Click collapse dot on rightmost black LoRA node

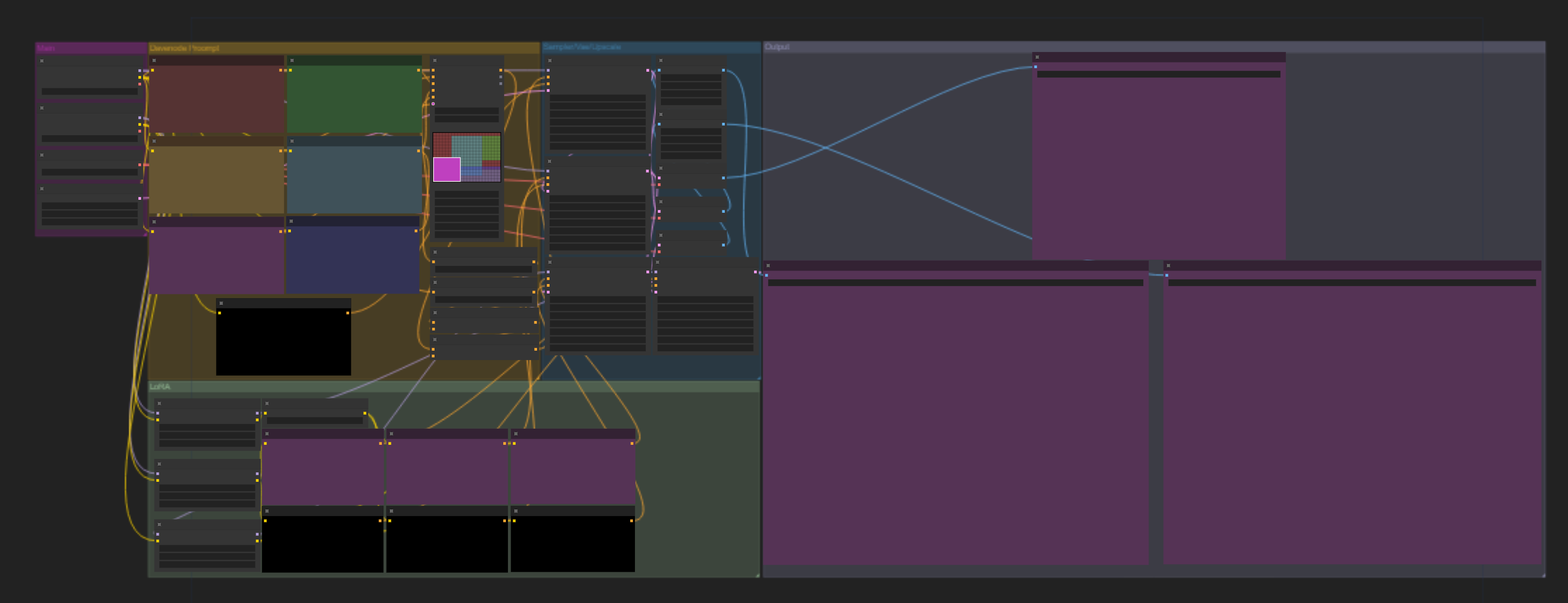(516, 511)
